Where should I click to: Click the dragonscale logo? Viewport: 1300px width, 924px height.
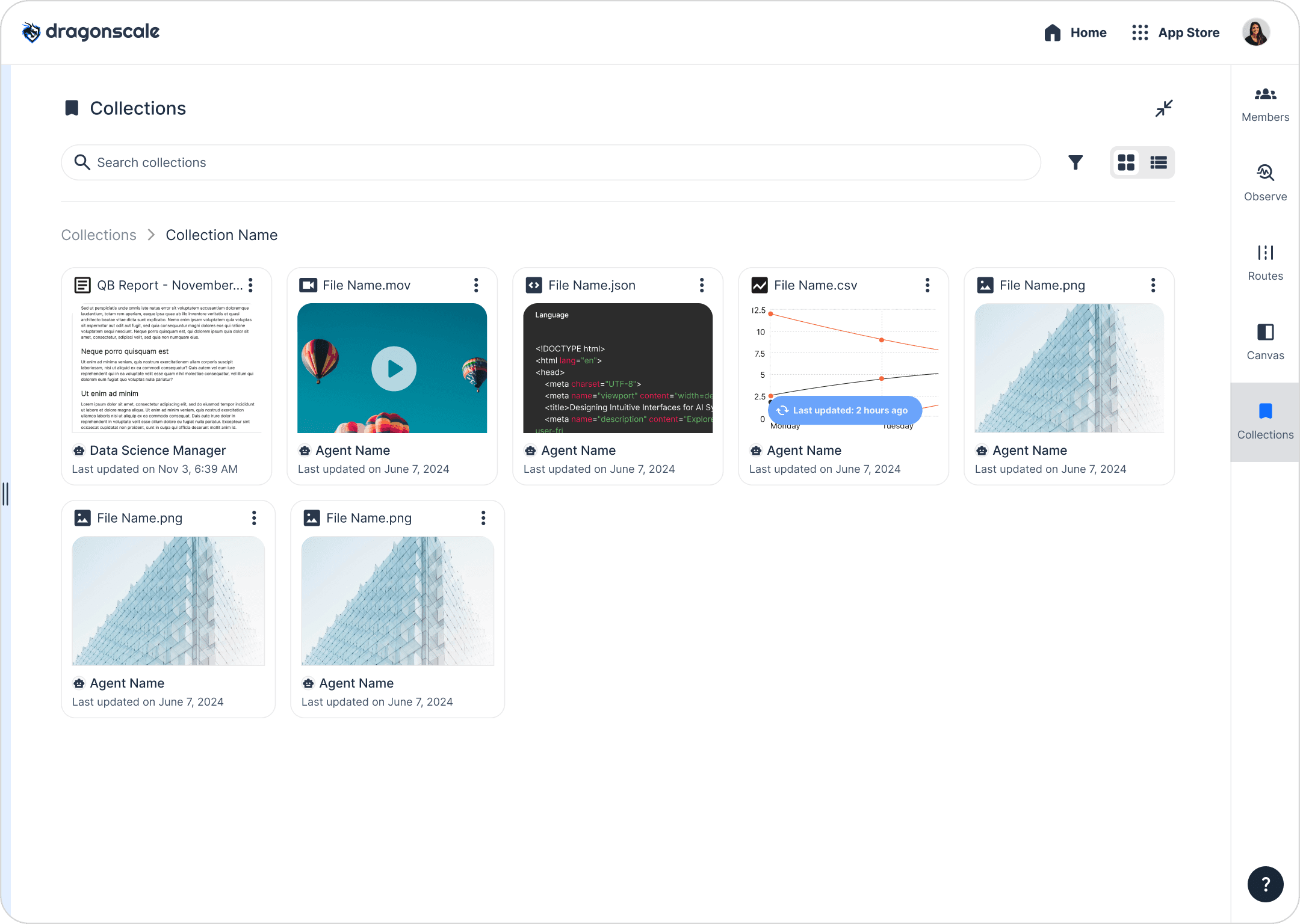pos(90,32)
